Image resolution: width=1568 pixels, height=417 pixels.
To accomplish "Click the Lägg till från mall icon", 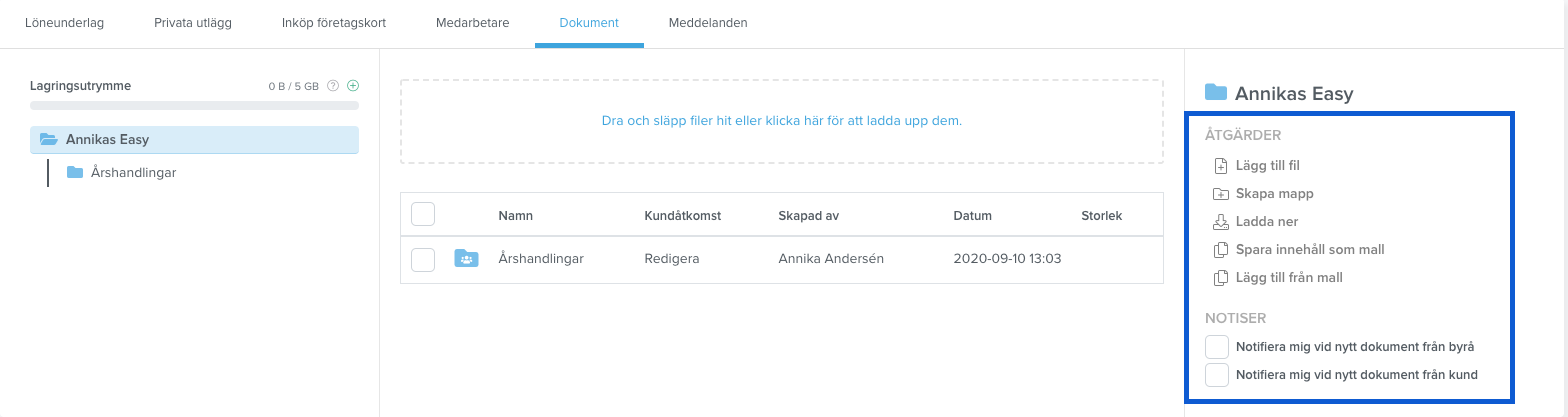I will [1220, 278].
